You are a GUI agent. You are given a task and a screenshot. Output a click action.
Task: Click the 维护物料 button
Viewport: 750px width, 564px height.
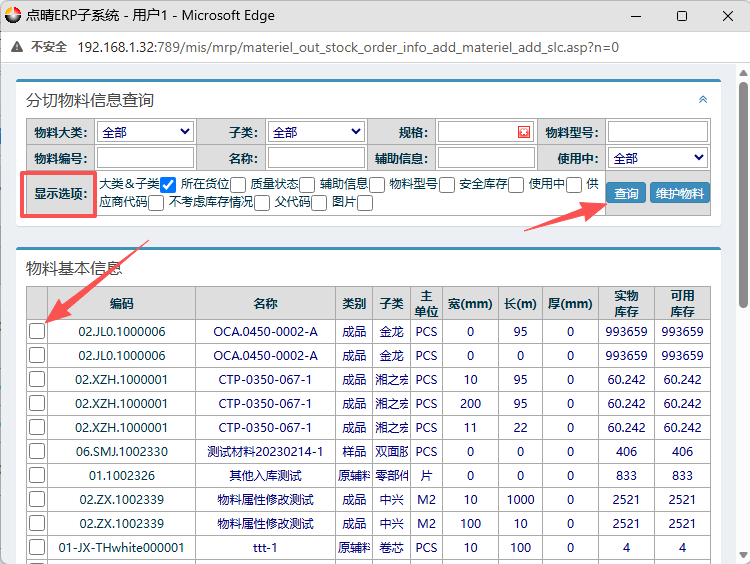coord(679,193)
